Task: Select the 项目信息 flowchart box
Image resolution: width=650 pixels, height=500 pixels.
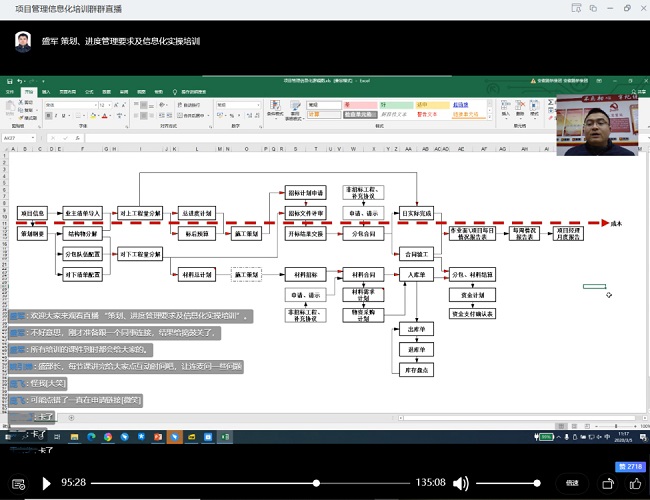Action: tap(33, 213)
